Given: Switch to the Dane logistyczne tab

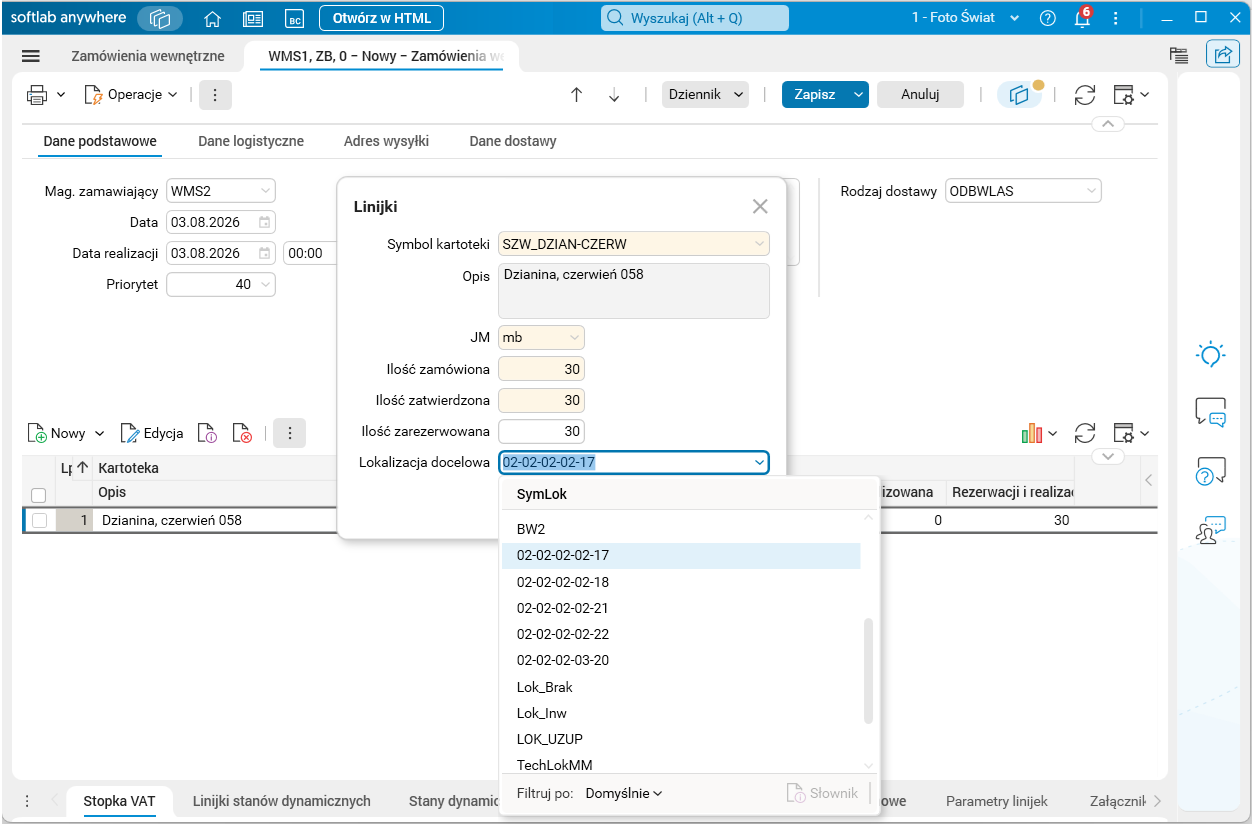Looking at the screenshot, I should pyautogui.click(x=251, y=141).
